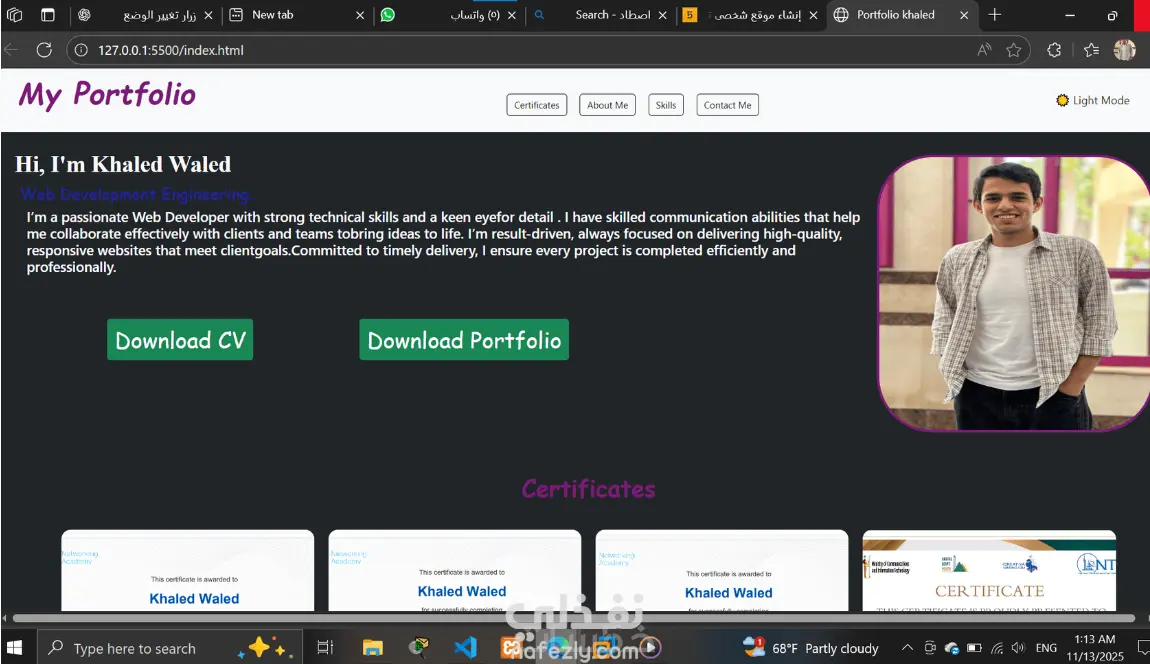Click the About Me nav button
The width and height of the screenshot is (1150, 664).
(607, 105)
